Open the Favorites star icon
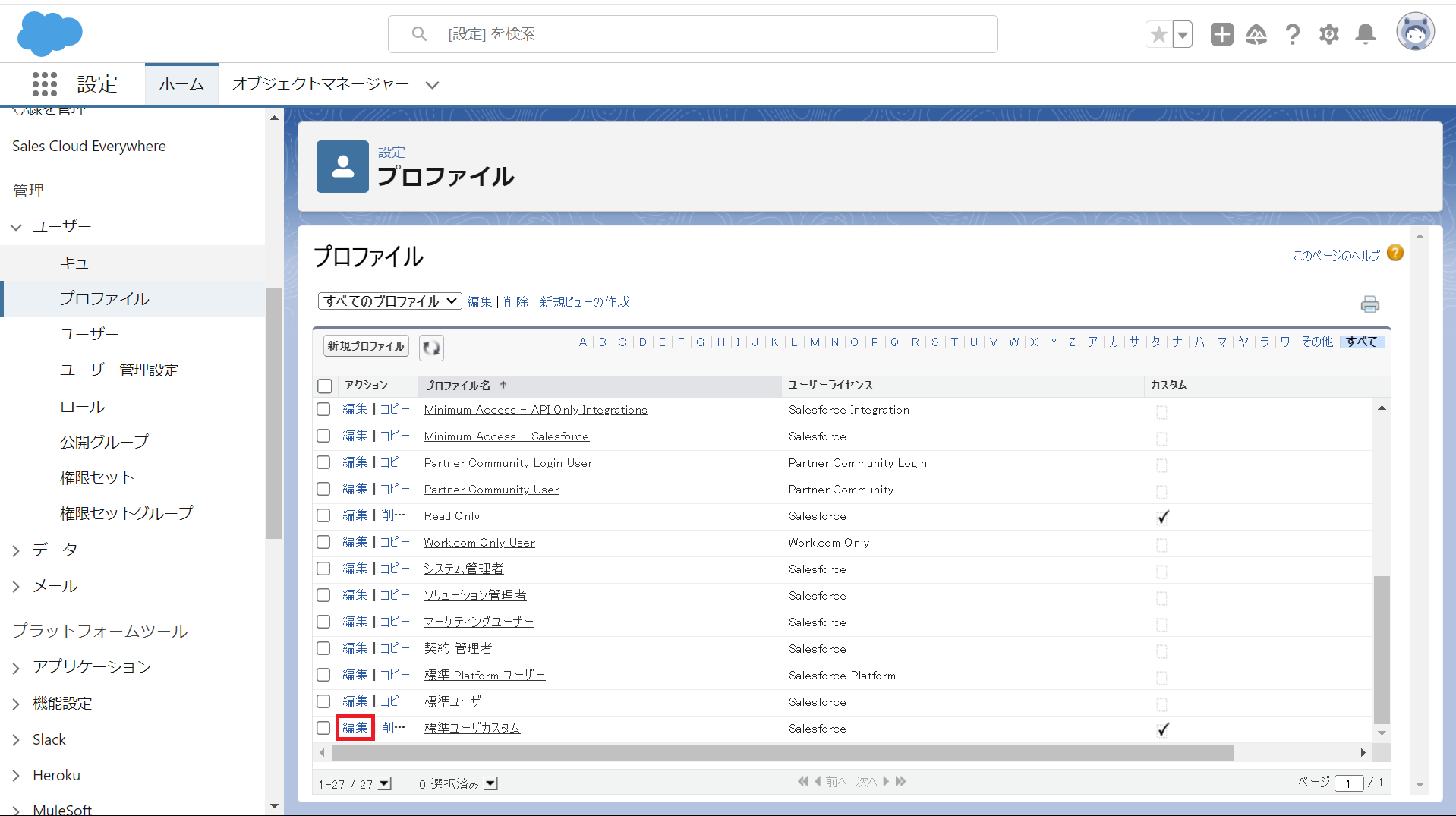1456x816 pixels. point(1158,34)
